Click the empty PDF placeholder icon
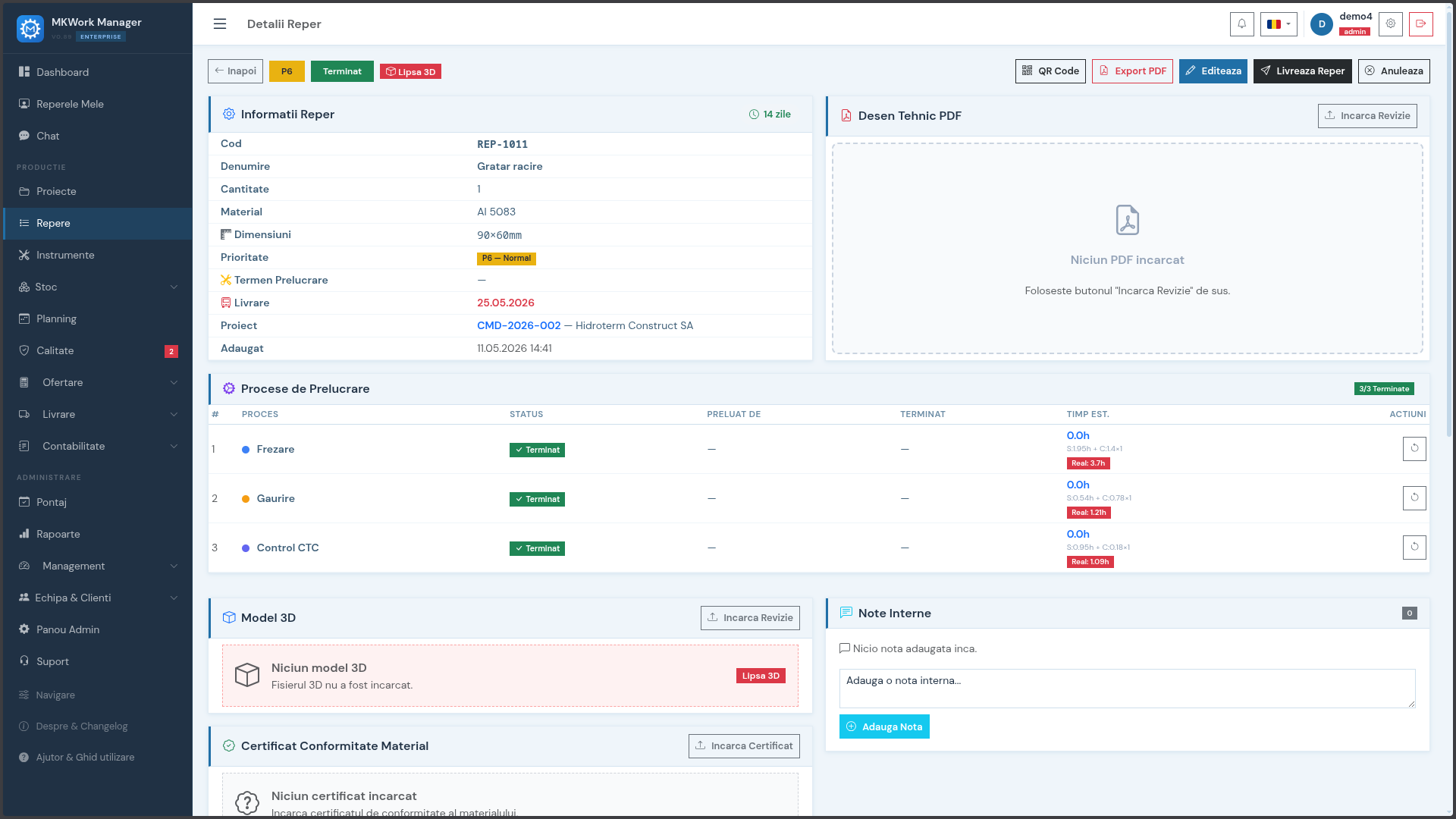1456x819 pixels. pos(1127,220)
